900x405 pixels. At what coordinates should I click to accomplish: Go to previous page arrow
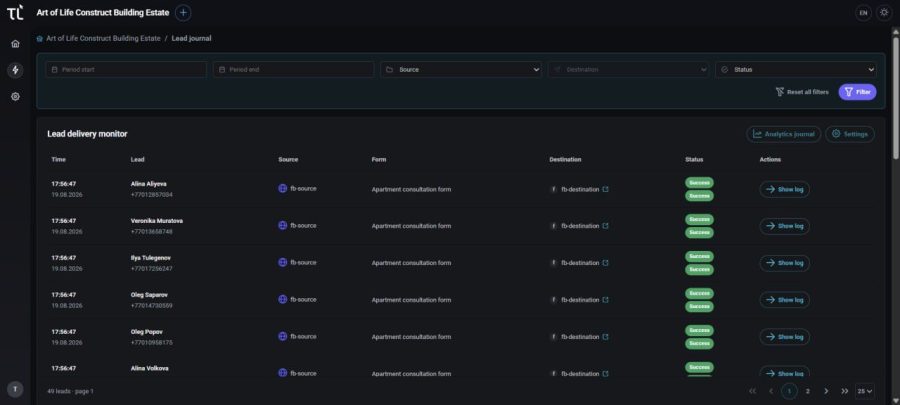pos(771,391)
